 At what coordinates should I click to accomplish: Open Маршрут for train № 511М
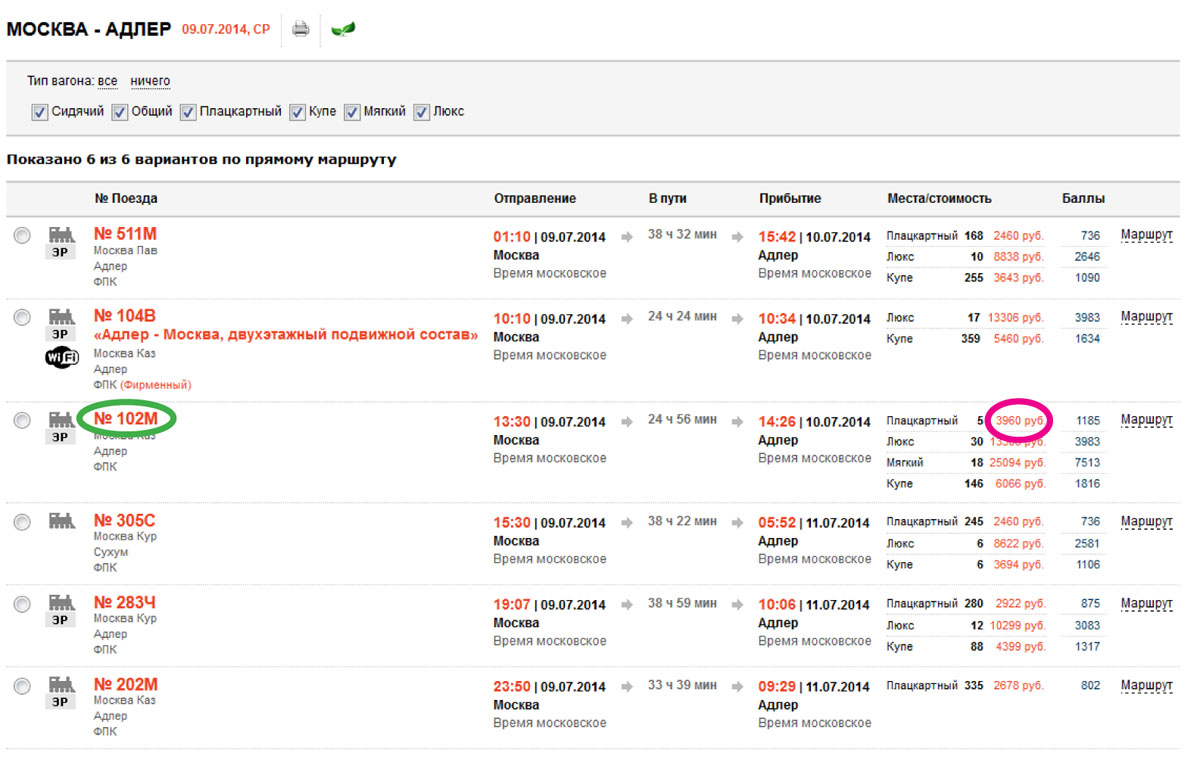(1146, 235)
